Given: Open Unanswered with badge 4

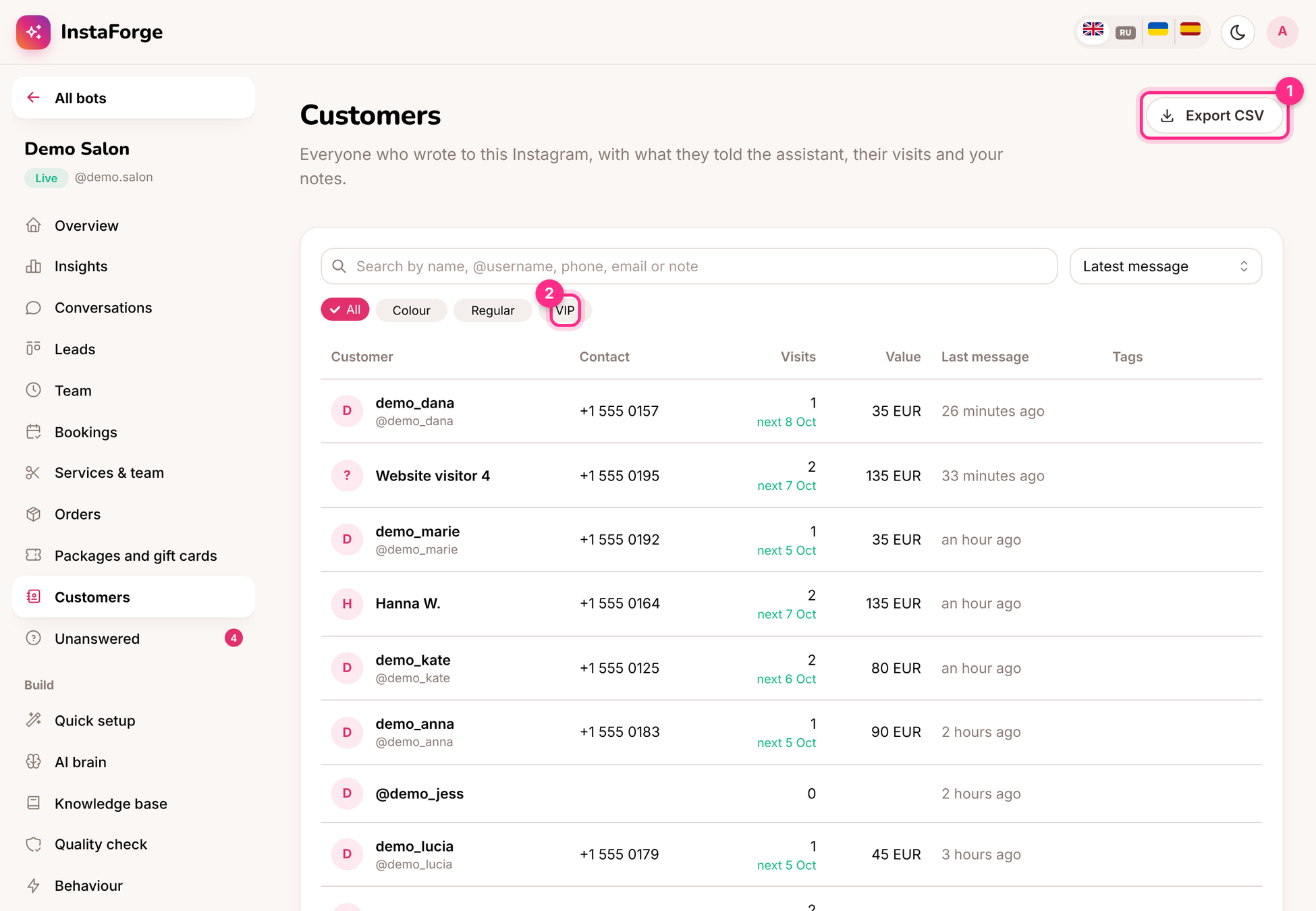Looking at the screenshot, I should (134, 638).
